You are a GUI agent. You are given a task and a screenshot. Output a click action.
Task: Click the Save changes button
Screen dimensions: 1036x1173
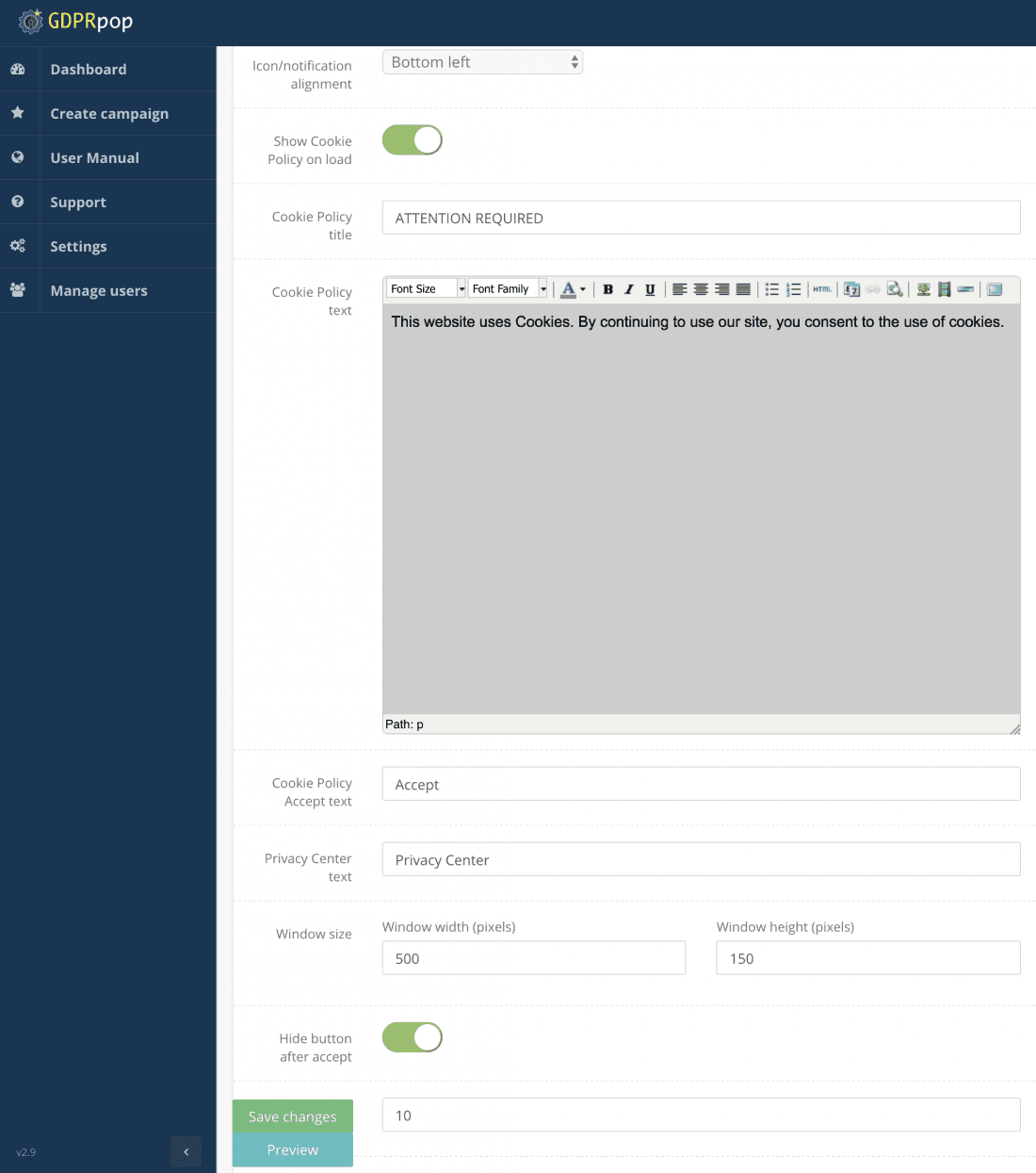click(x=293, y=1116)
